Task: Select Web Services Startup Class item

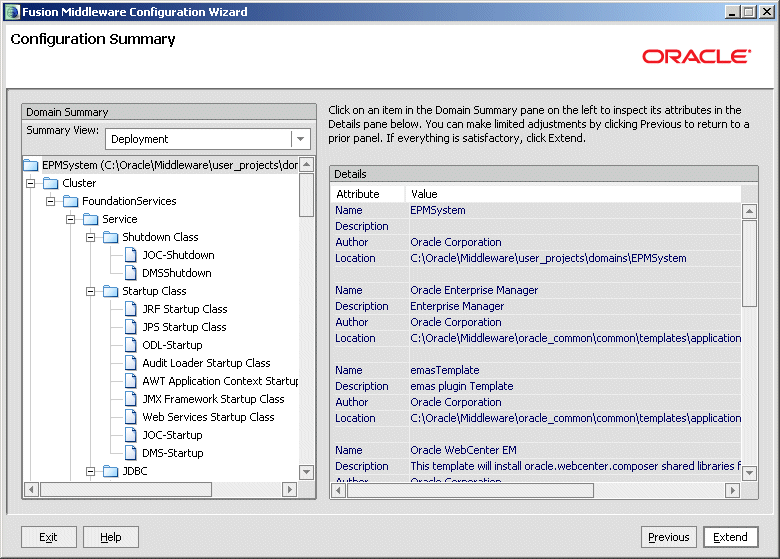Action: (208, 417)
